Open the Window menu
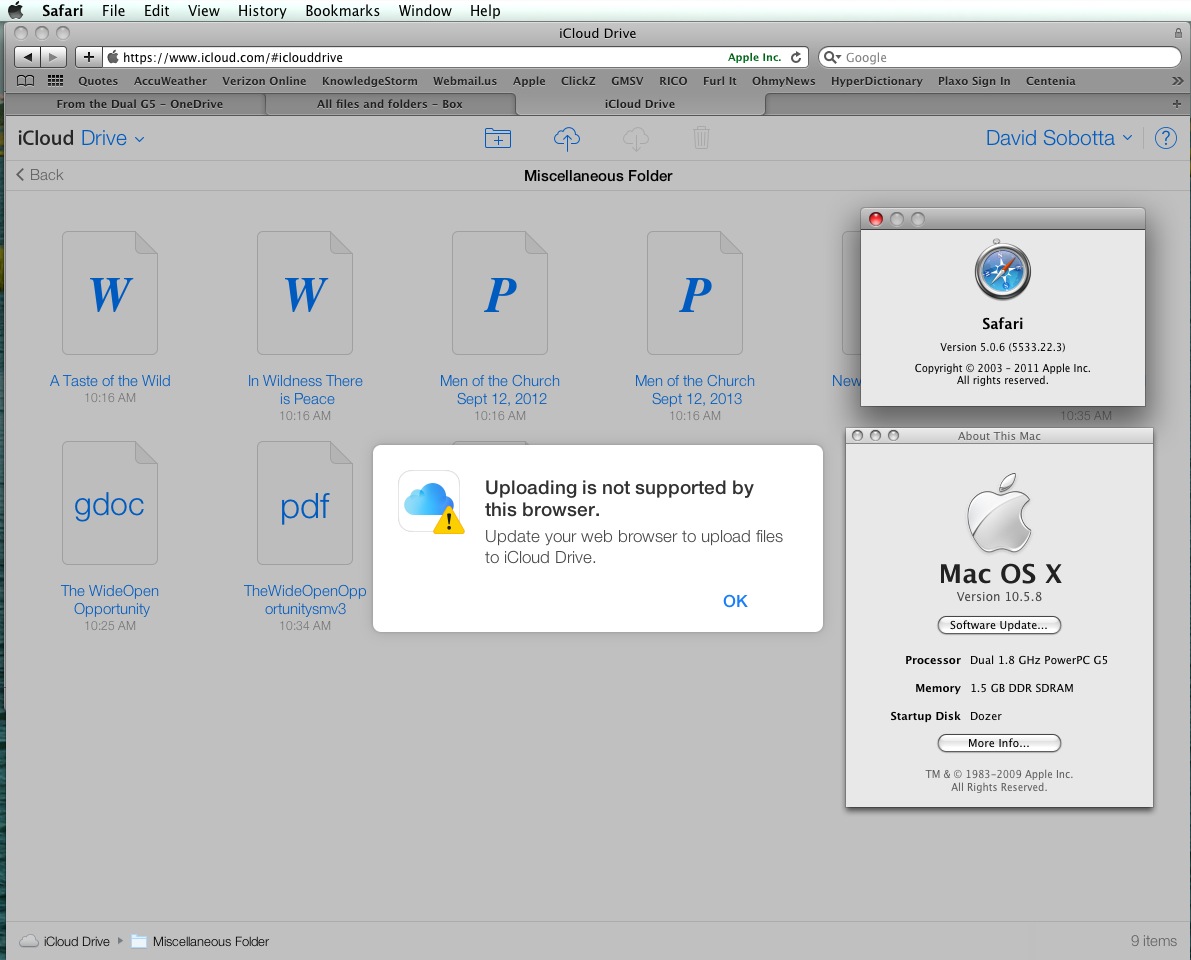Image resolution: width=1191 pixels, height=960 pixels. click(425, 11)
